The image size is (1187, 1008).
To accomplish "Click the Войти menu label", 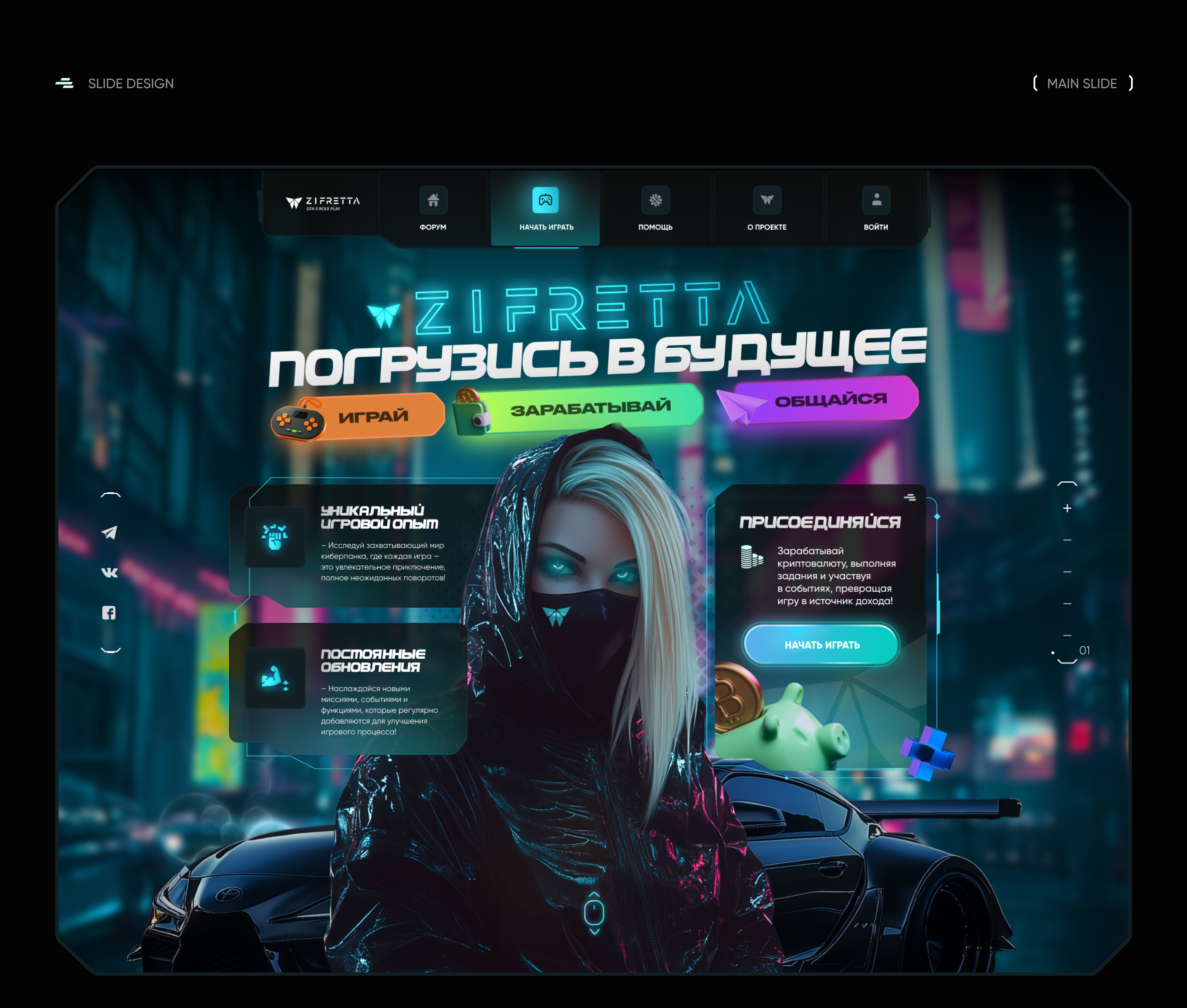I will point(876,227).
